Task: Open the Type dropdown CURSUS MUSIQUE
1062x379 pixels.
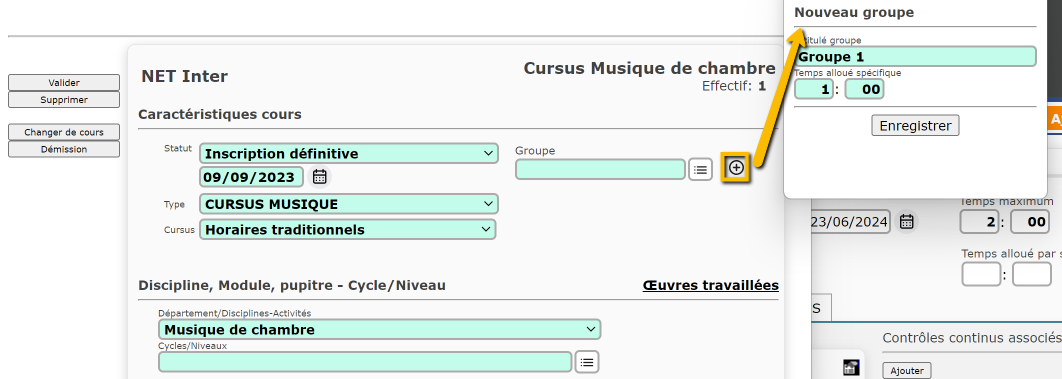Action: point(349,204)
